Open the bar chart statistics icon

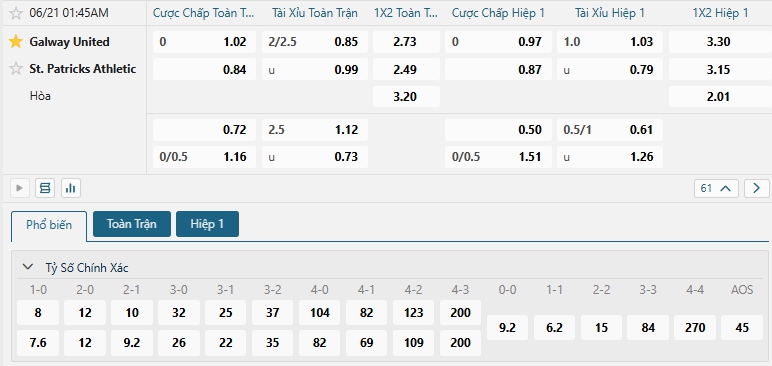pos(71,188)
